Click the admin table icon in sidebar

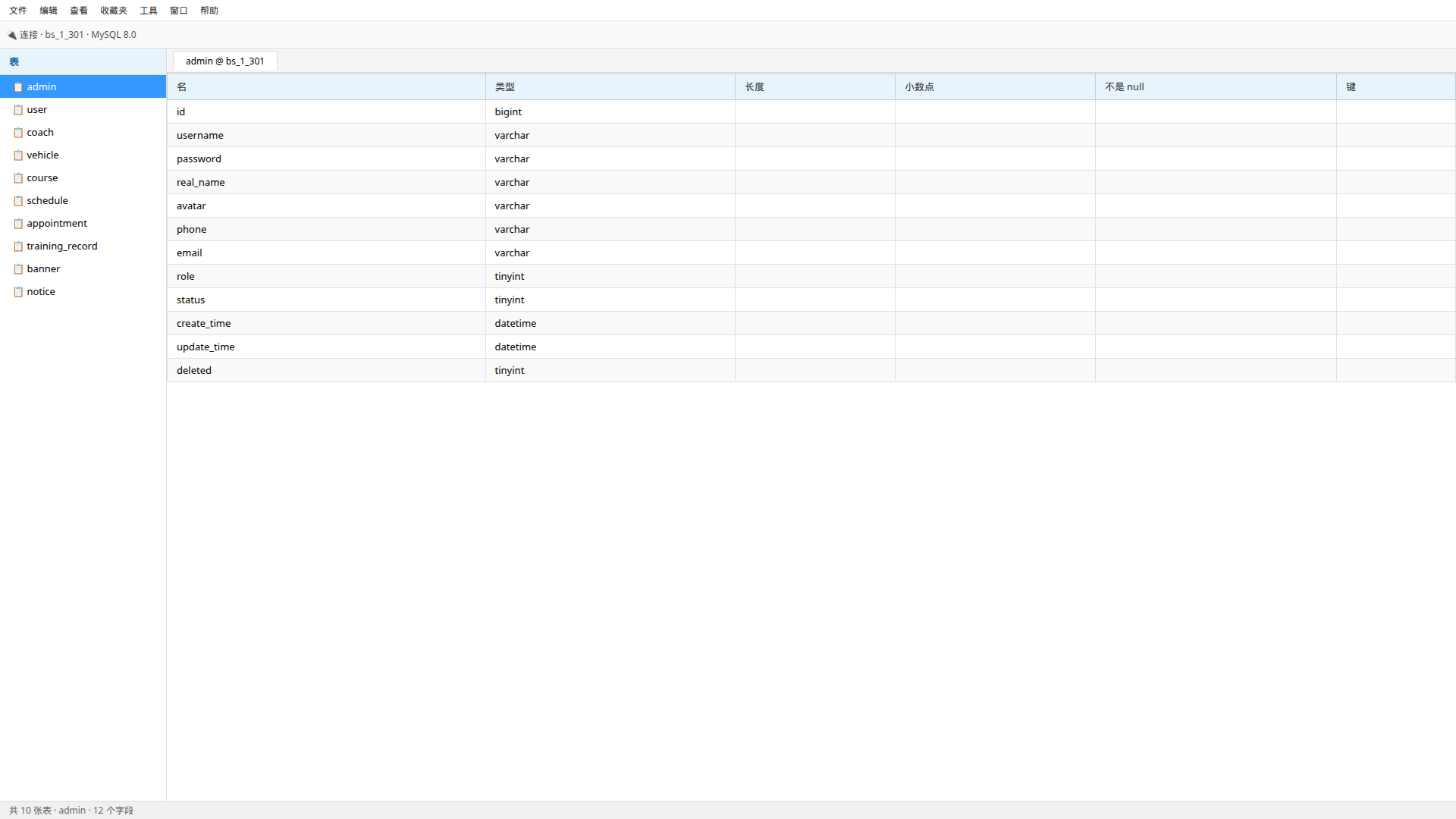point(18,87)
